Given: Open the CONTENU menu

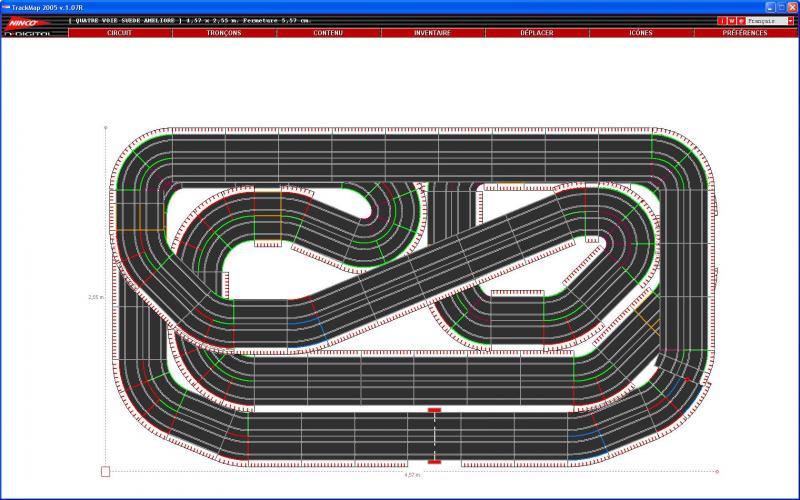Looking at the screenshot, I should (x=328, y=33).
